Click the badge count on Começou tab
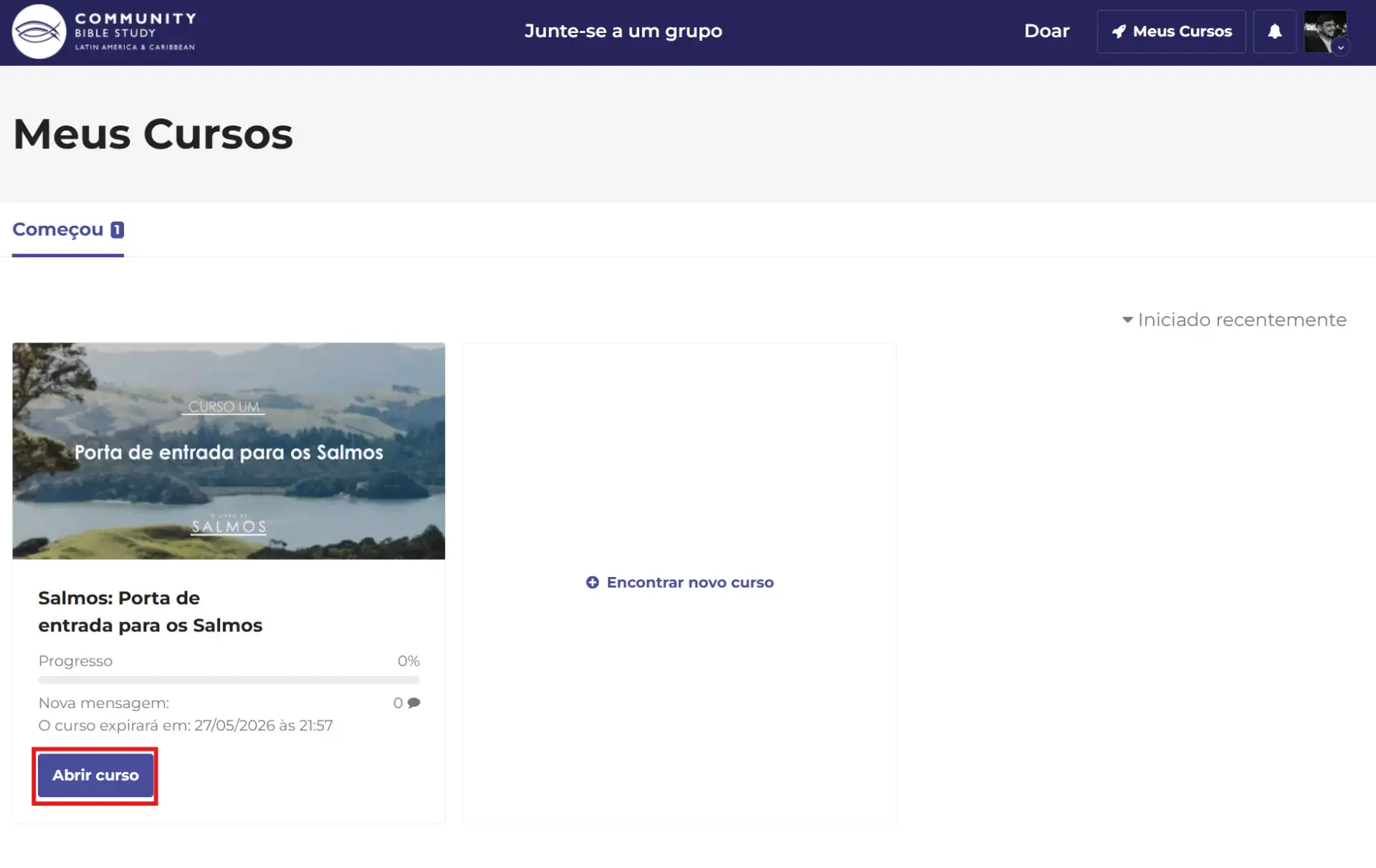The image size is (1376, 868). pyautogui.click(x=117, y=229)
